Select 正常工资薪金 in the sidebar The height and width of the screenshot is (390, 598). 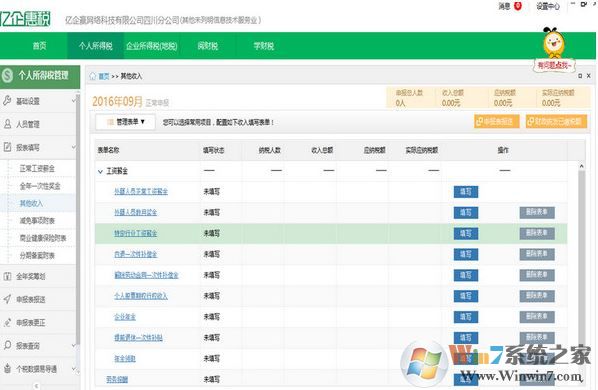[x=37, y=169]
